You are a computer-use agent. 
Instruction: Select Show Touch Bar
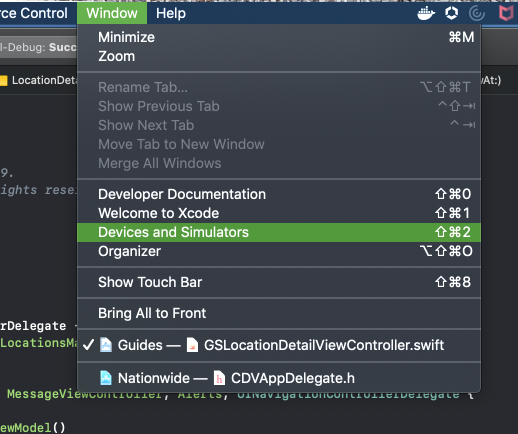coord(279,282)
